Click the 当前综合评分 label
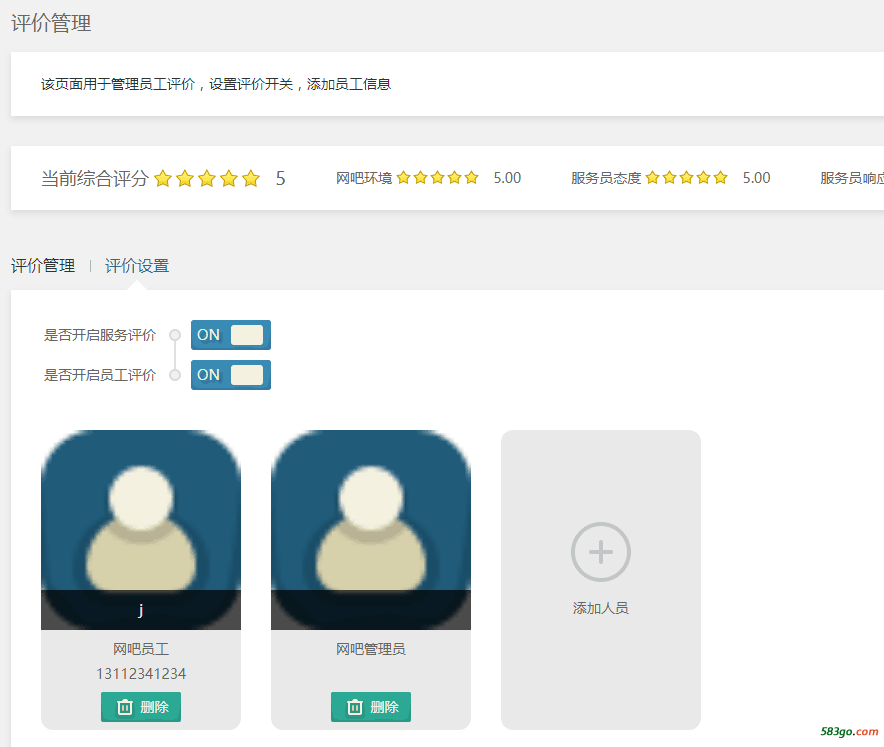The width and height of the screenshot is (884, 747). [x=95, y=179]
